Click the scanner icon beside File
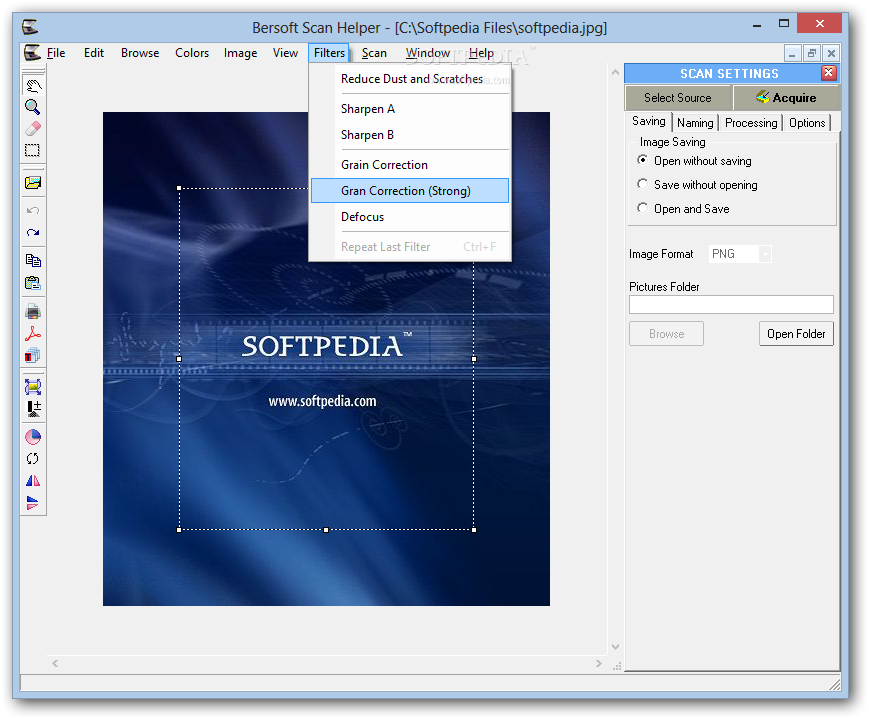This screenshot has height=719, width=869. tap(32, 53)
